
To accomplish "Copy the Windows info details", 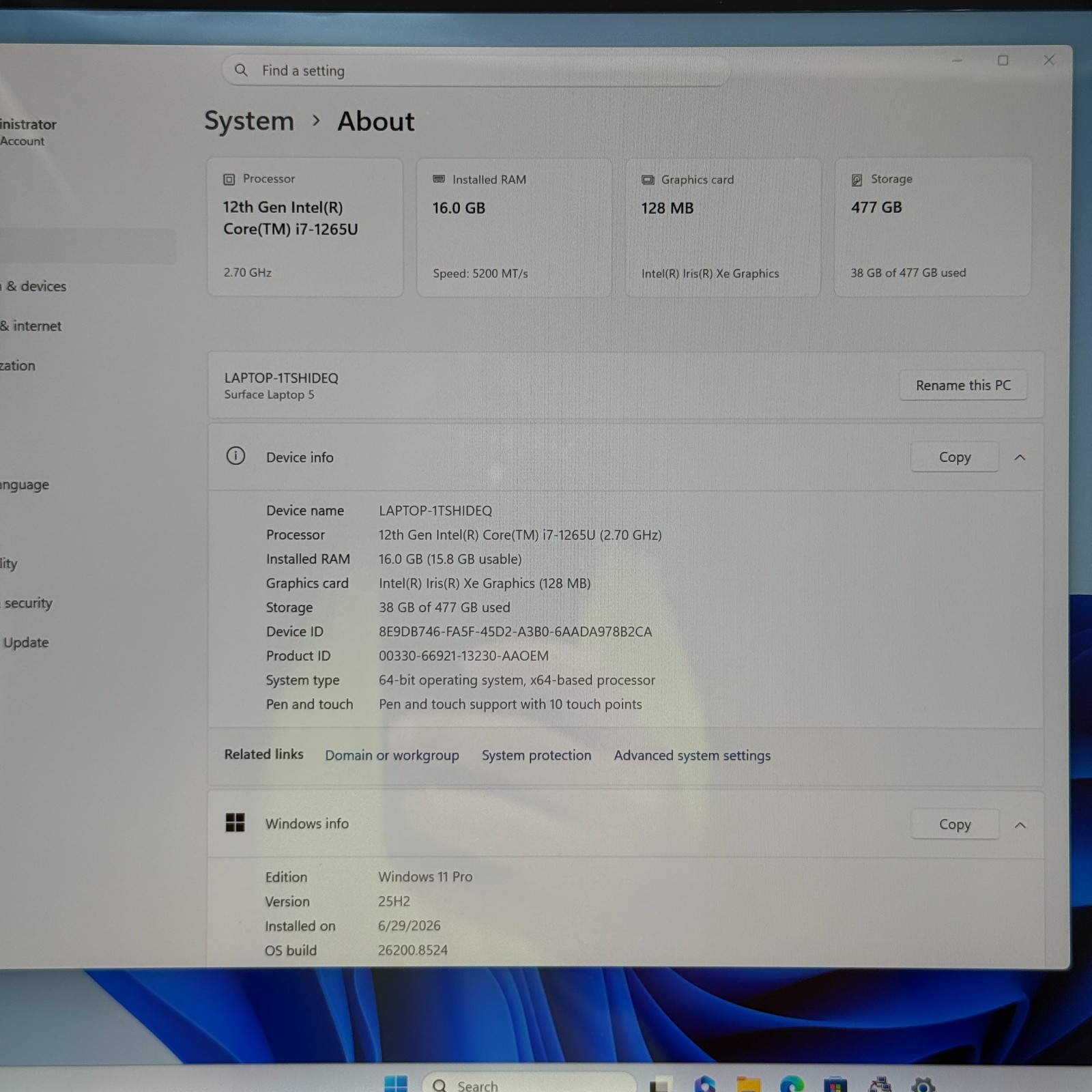I will click(x=955, y=824).
